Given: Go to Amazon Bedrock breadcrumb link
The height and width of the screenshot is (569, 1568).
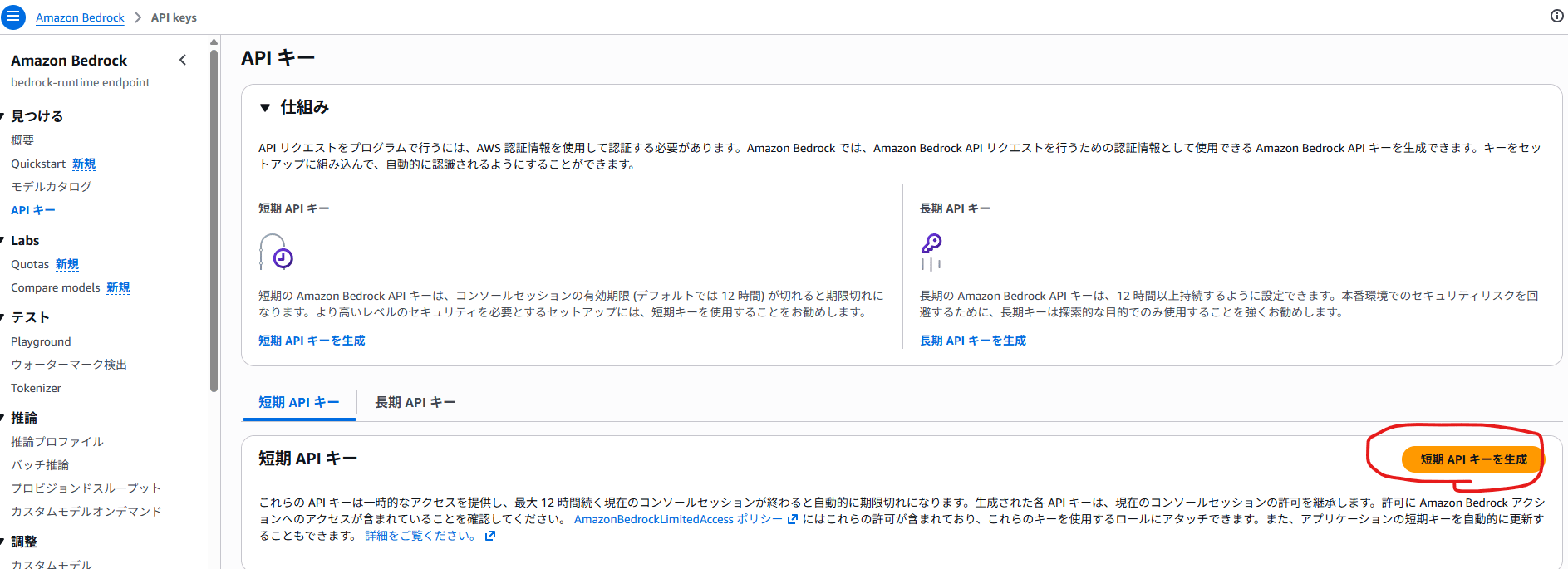Looking at the screenshot, I should click(80, 17).
